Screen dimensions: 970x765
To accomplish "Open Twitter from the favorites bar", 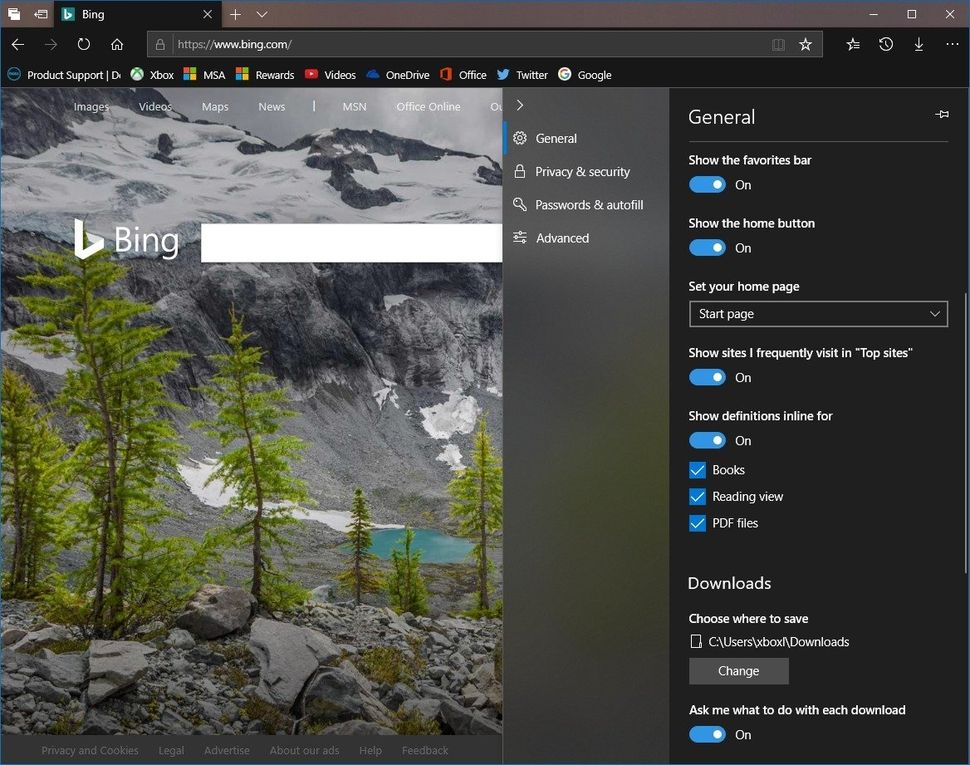I will (x=522, y=74).
